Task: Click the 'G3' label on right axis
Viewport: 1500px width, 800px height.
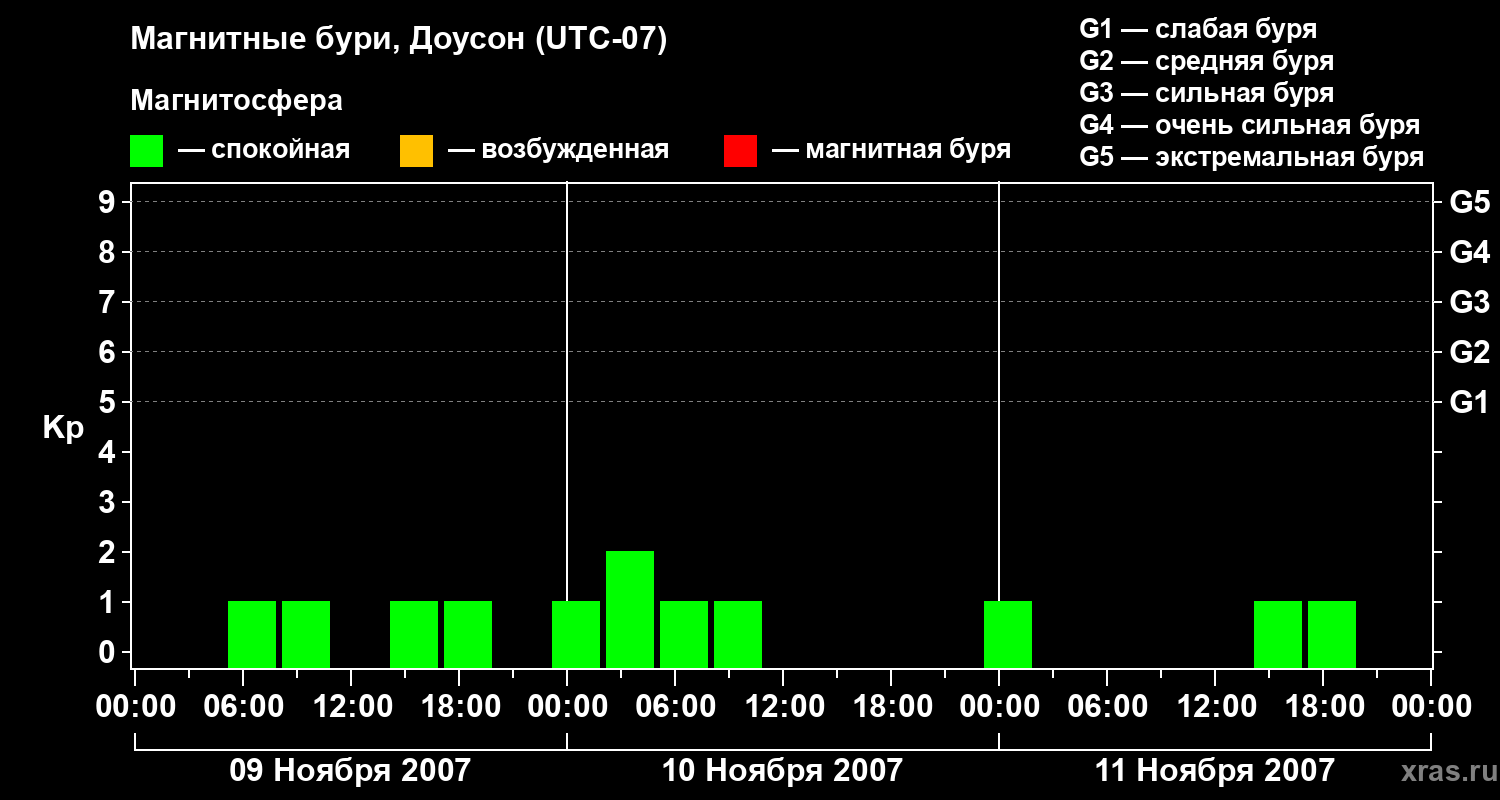Action: 1469,302
